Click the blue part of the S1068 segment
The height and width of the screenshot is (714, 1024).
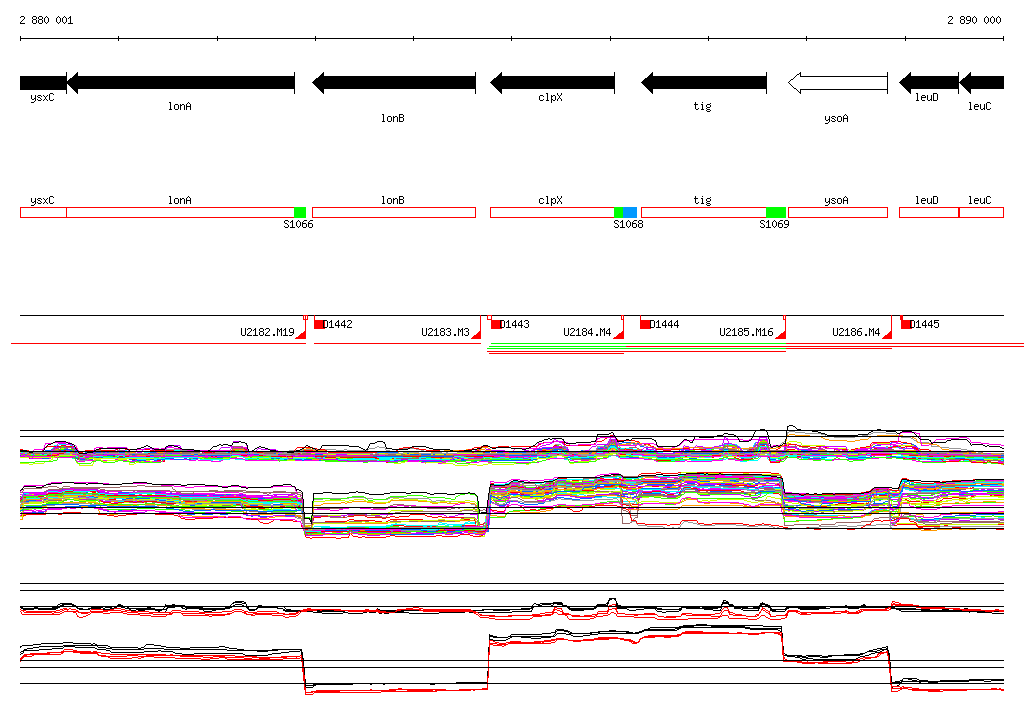point(630,212)
